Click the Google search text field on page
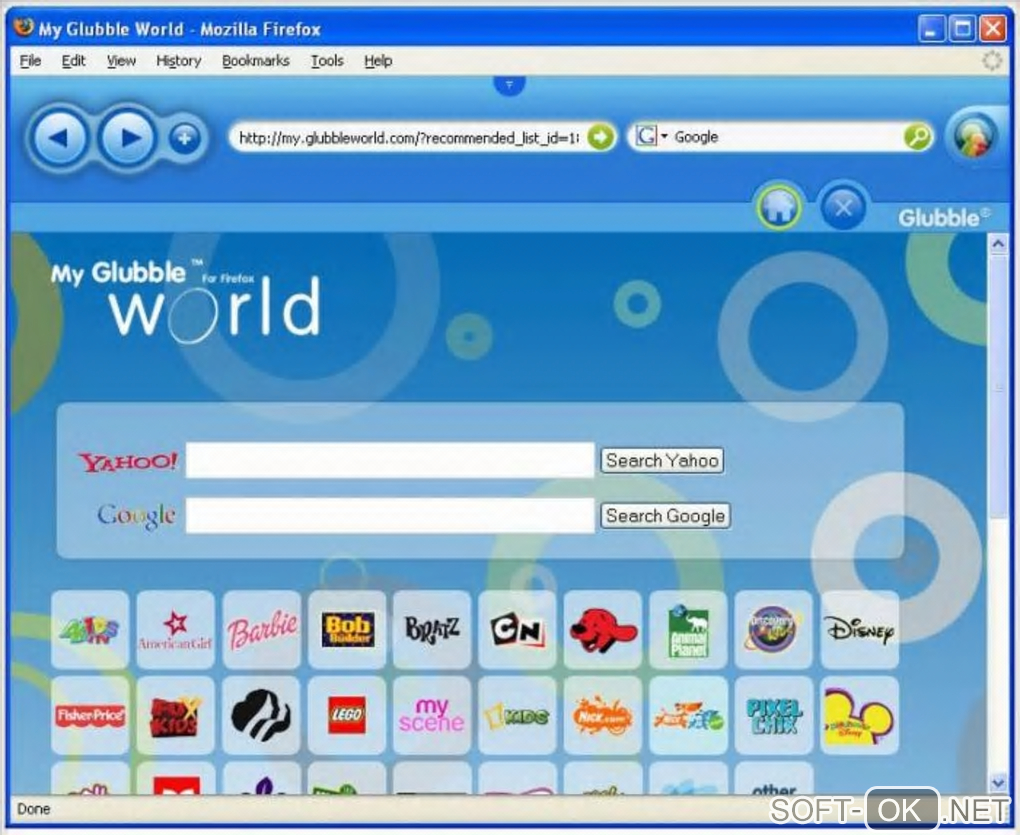 390,516
